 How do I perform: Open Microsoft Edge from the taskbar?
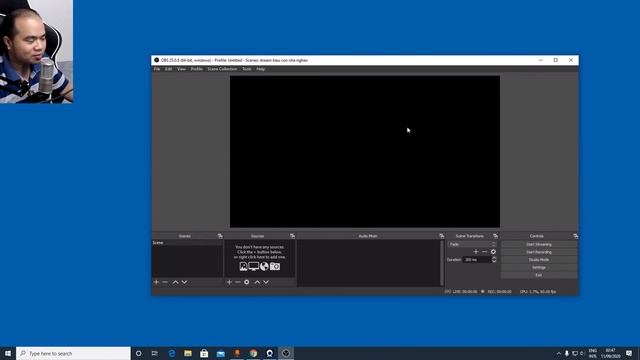pyautogui.click(x=171, y=353)
